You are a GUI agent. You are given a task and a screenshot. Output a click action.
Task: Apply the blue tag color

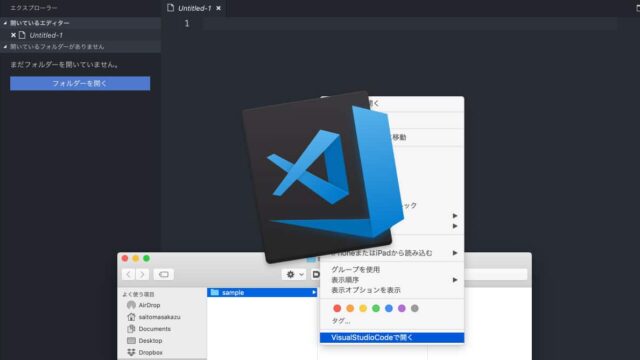389,309
